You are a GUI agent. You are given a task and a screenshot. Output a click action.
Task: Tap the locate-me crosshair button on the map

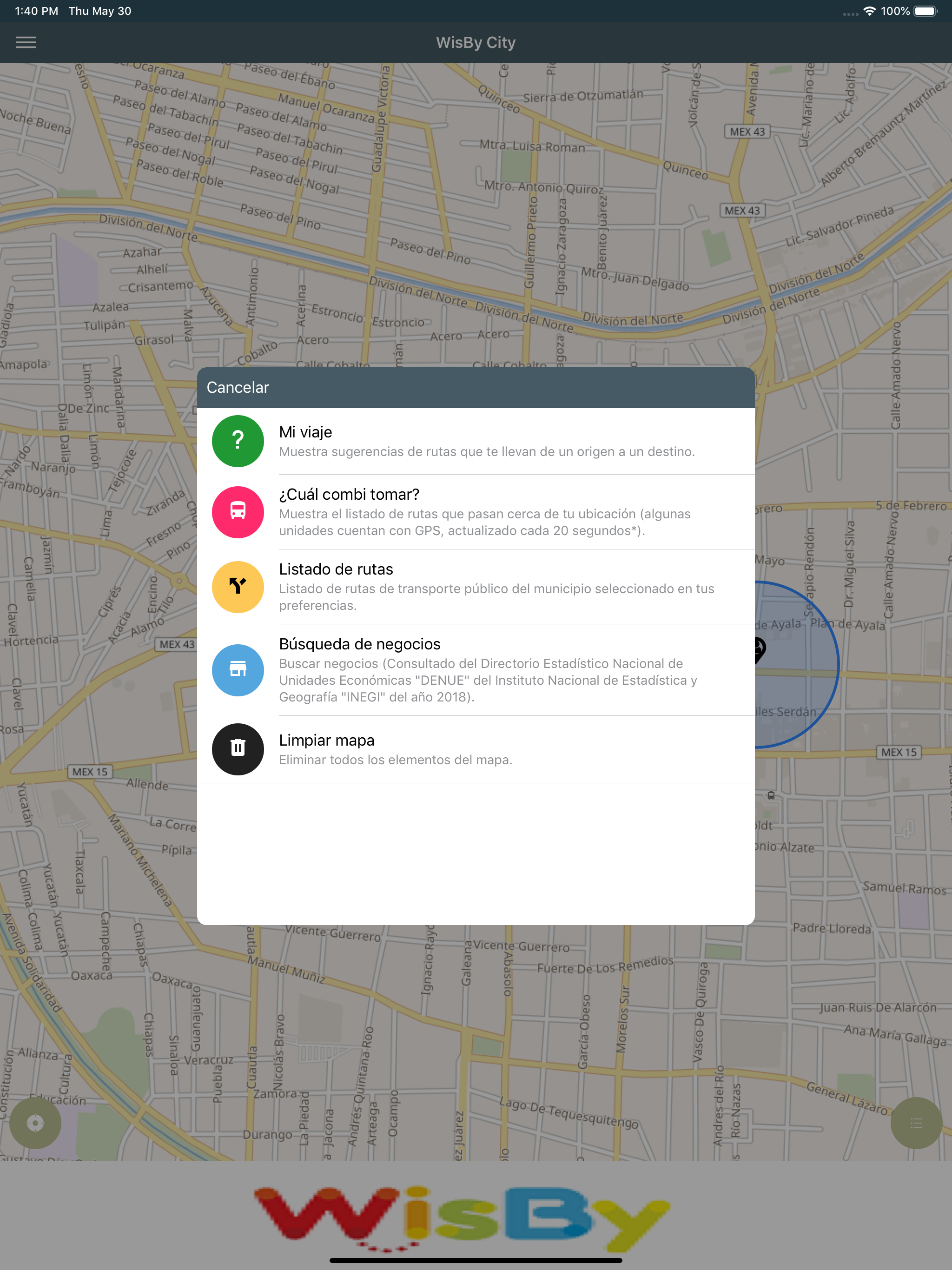pyautogui.click(x=35, y=1123)
